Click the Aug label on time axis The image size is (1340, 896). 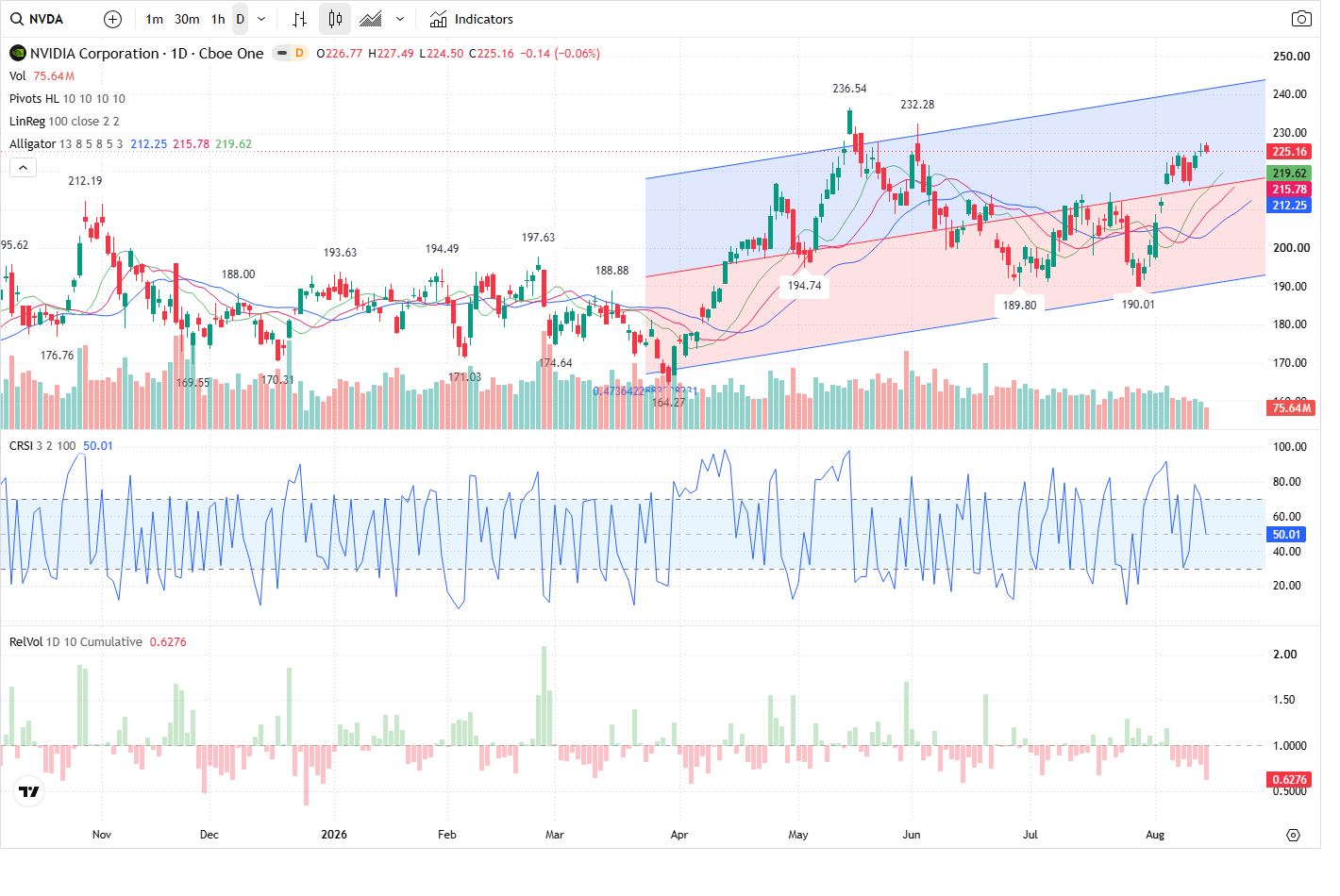coord(1155,835)
